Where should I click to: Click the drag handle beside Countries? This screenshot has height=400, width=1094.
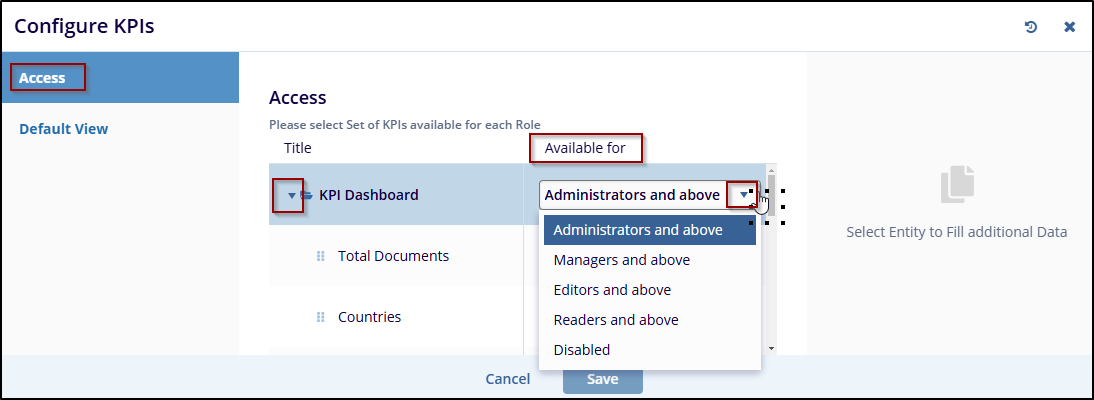[x=321, y=317]
